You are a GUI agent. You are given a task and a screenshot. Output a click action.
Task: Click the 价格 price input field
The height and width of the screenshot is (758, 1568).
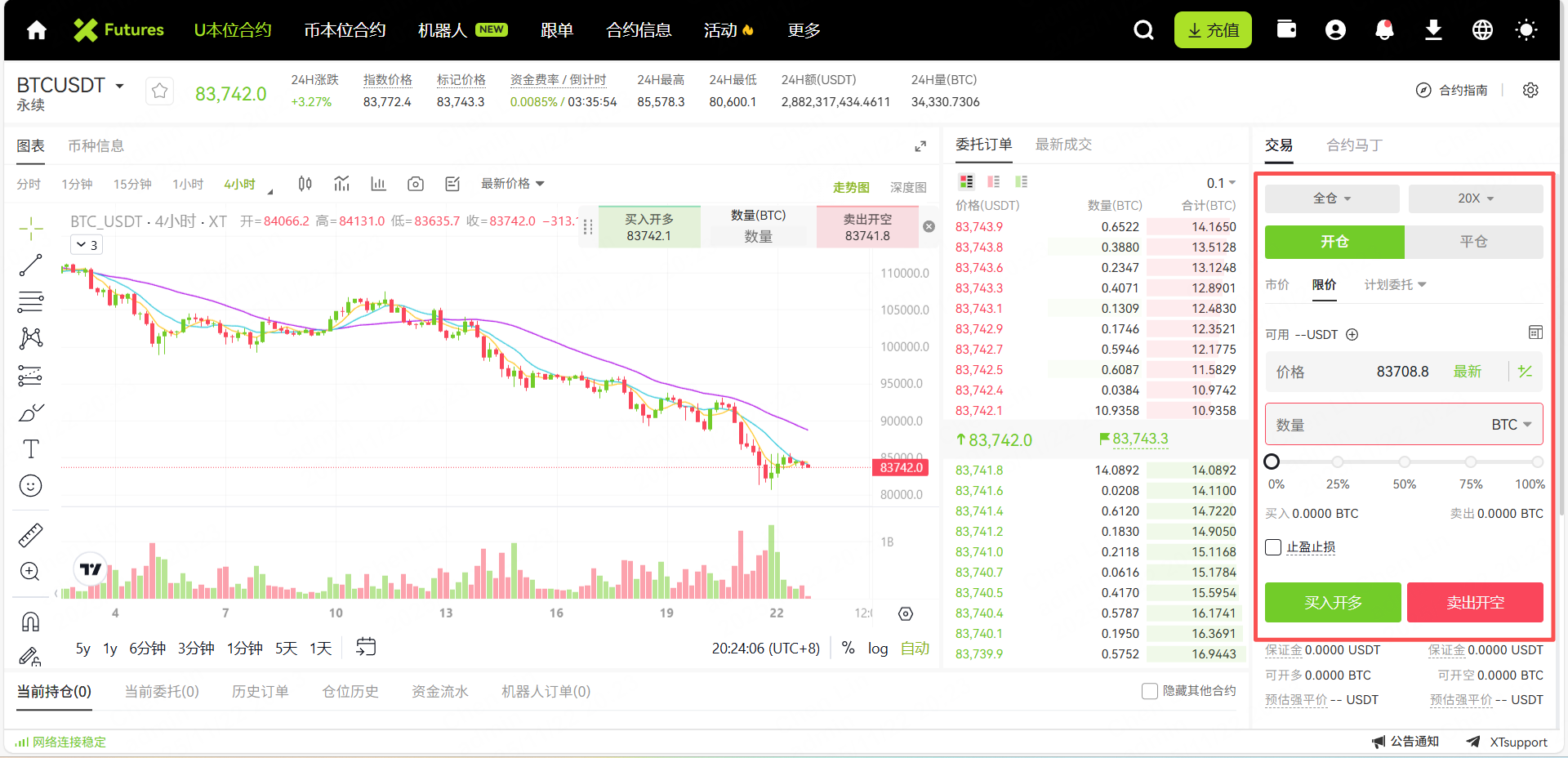click(1388, 371)
